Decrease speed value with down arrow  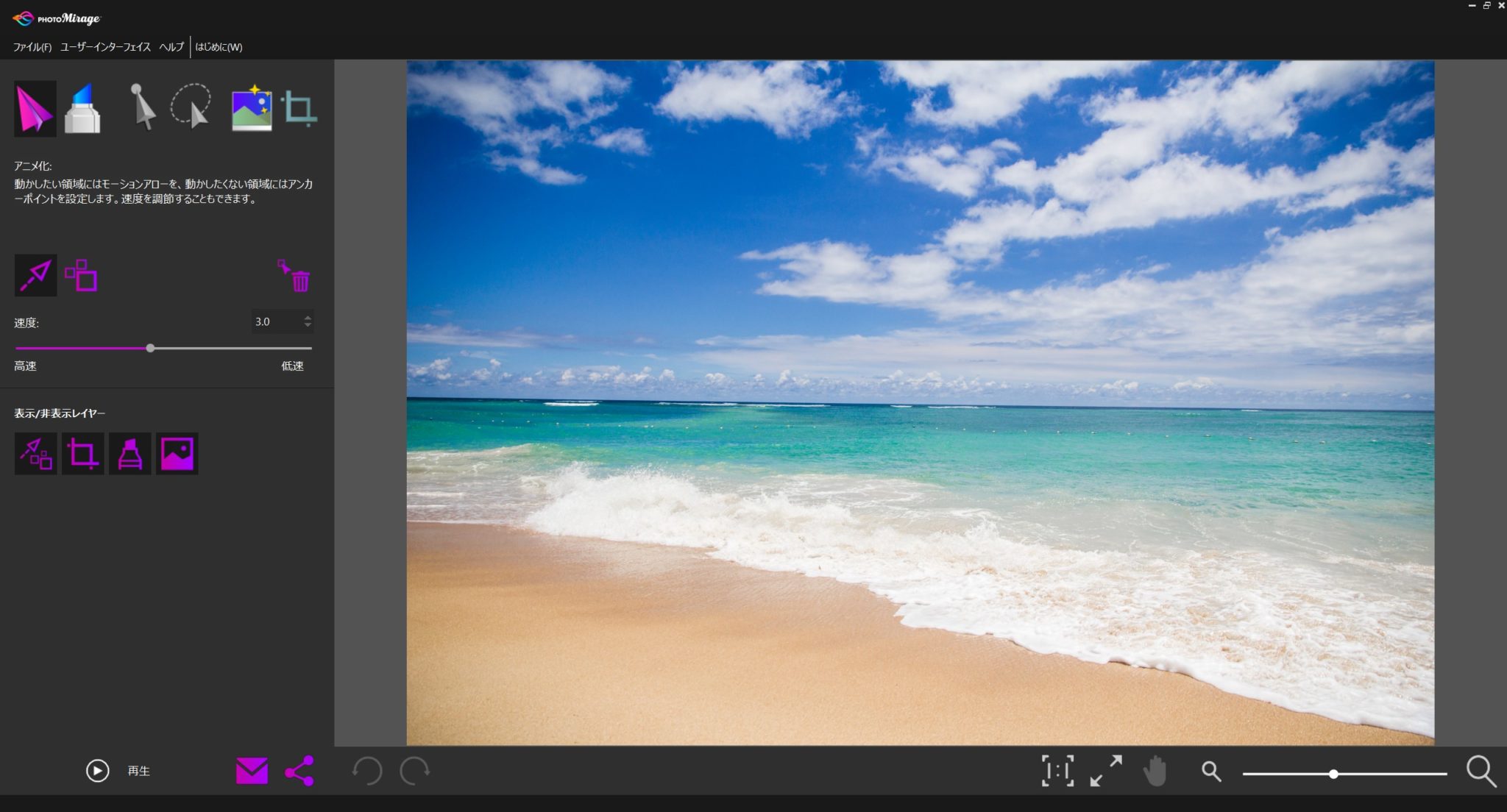(x=308, y=325)
